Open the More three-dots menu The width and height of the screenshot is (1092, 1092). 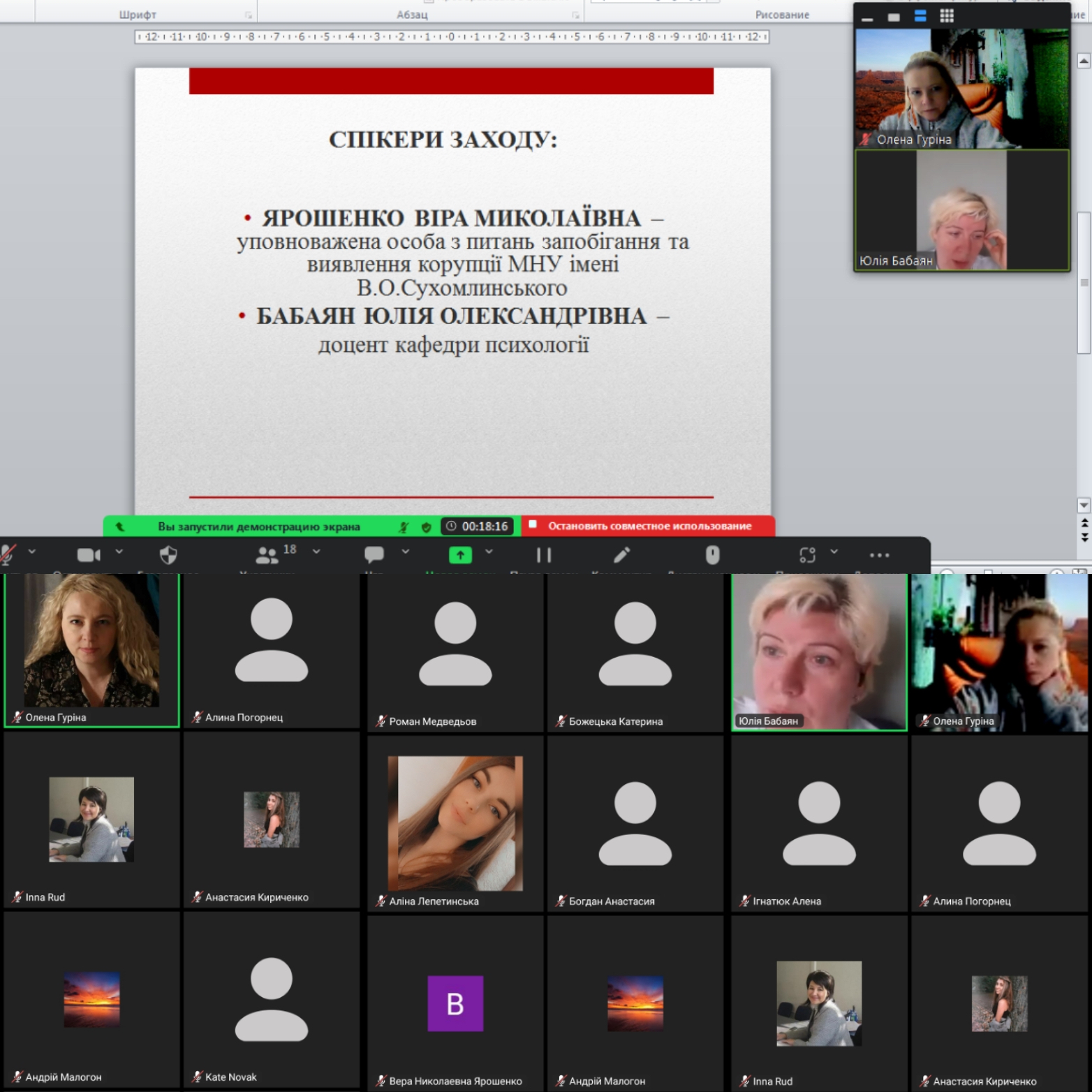point(879,555)
